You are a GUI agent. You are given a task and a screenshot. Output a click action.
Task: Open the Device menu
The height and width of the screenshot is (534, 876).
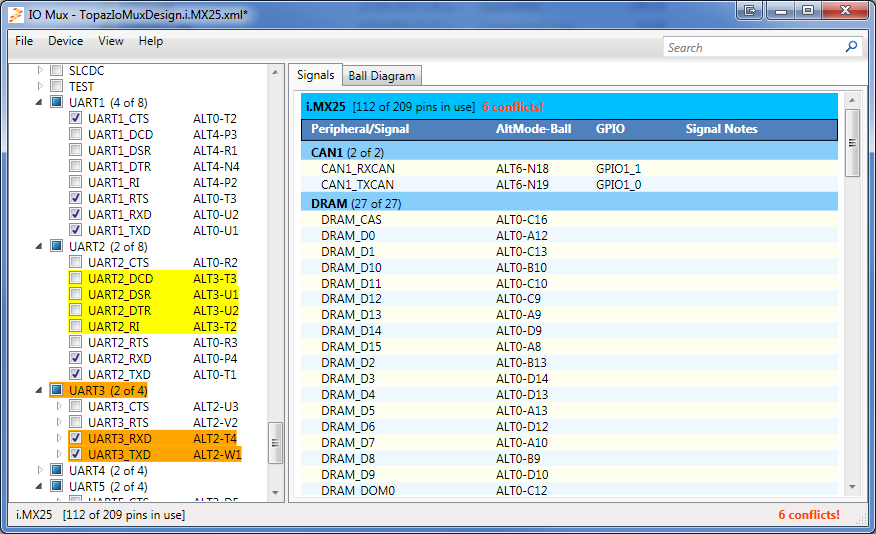tap(65, 41)
